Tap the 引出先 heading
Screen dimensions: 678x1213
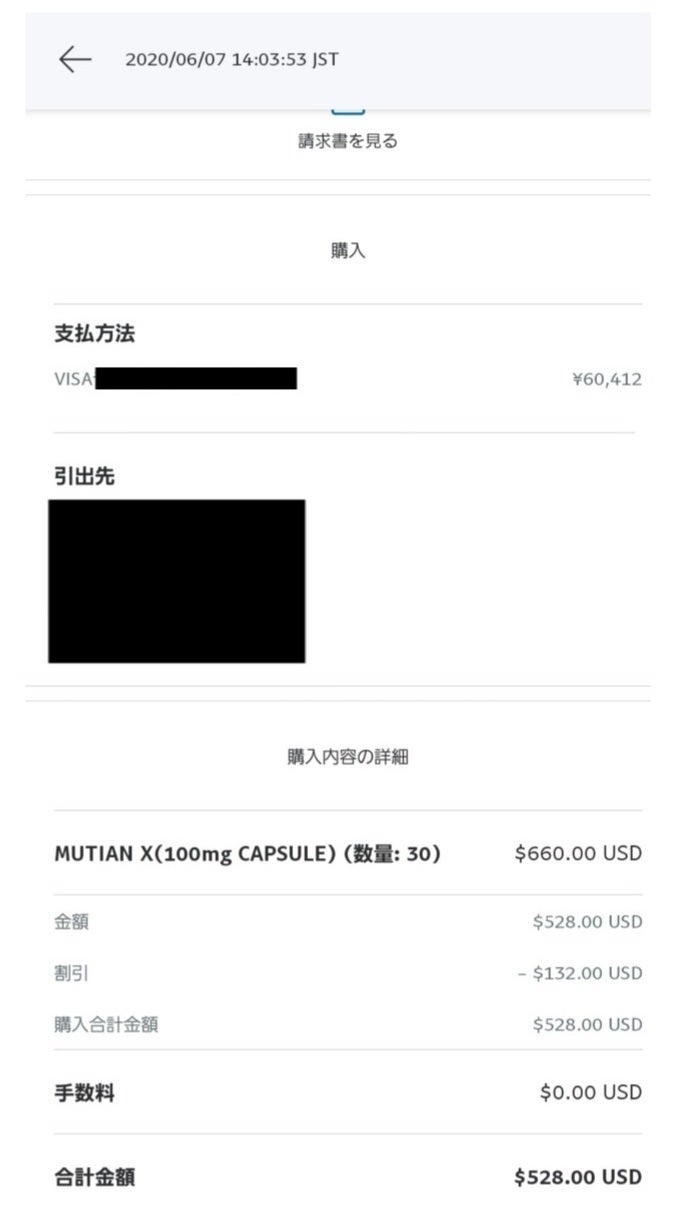(x=84, y=477)
